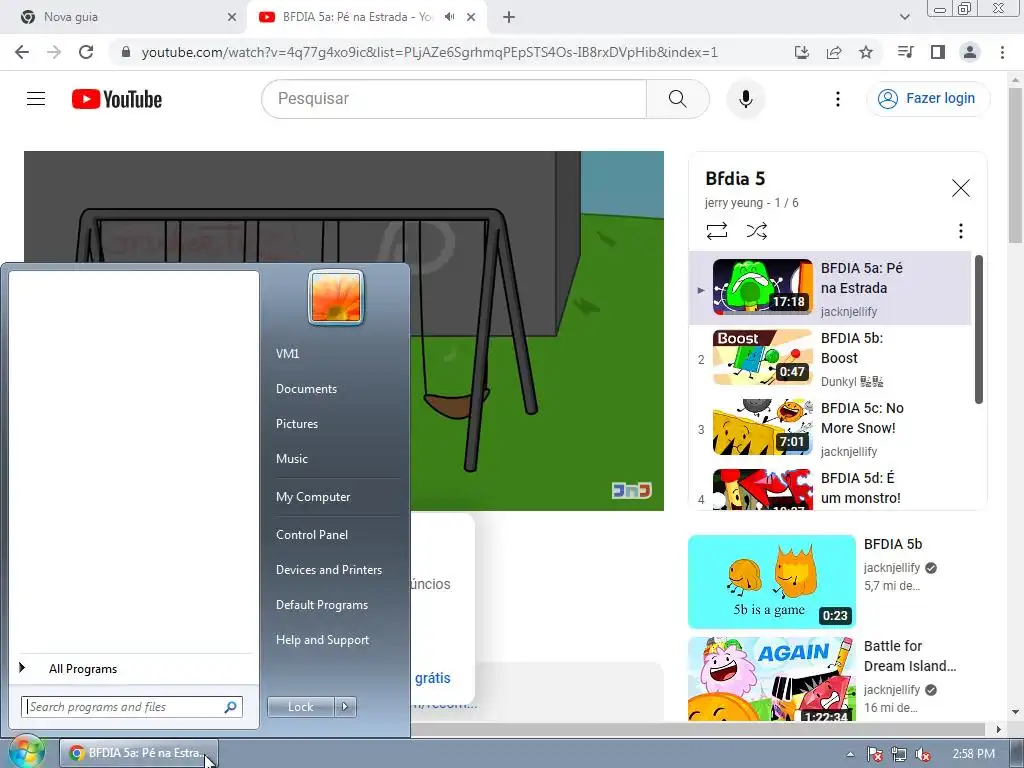This screenshot has width=1024, height=768.
Task: Show hidden tray icons arrow
Action: click(850, 754)
